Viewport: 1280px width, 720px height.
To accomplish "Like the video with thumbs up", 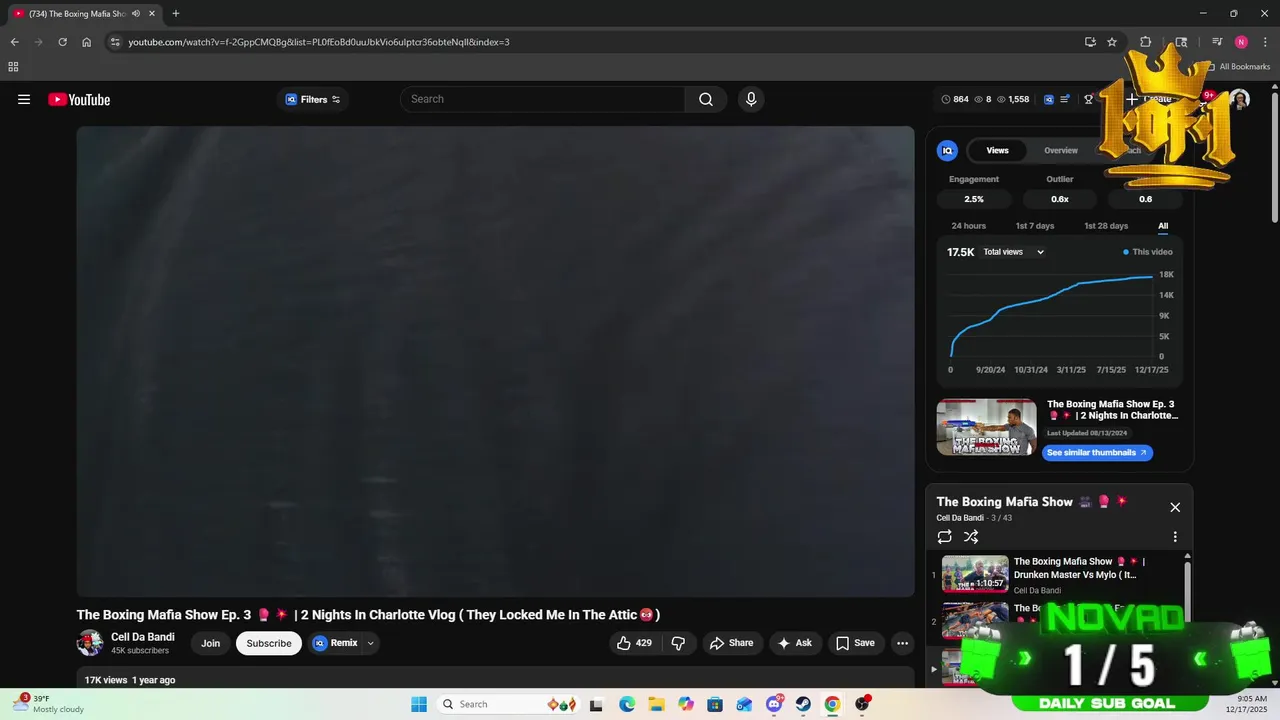I will (x=634, y=643).
